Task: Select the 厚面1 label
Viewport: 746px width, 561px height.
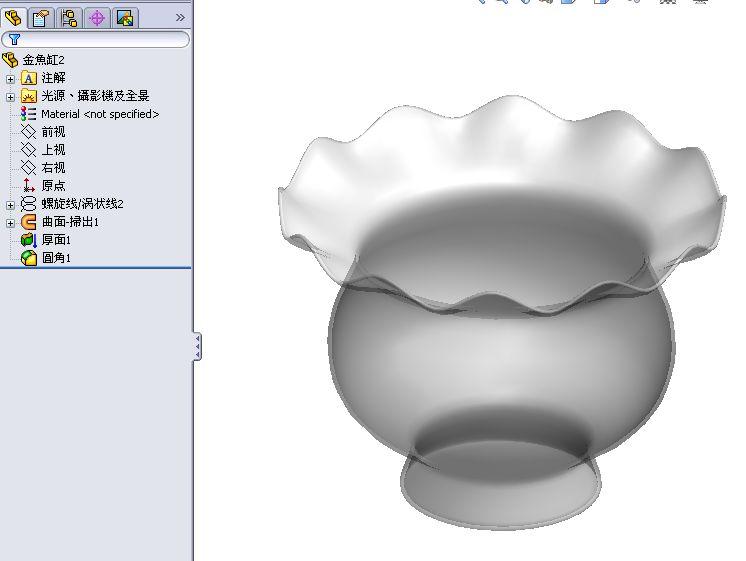Action: 56,240
